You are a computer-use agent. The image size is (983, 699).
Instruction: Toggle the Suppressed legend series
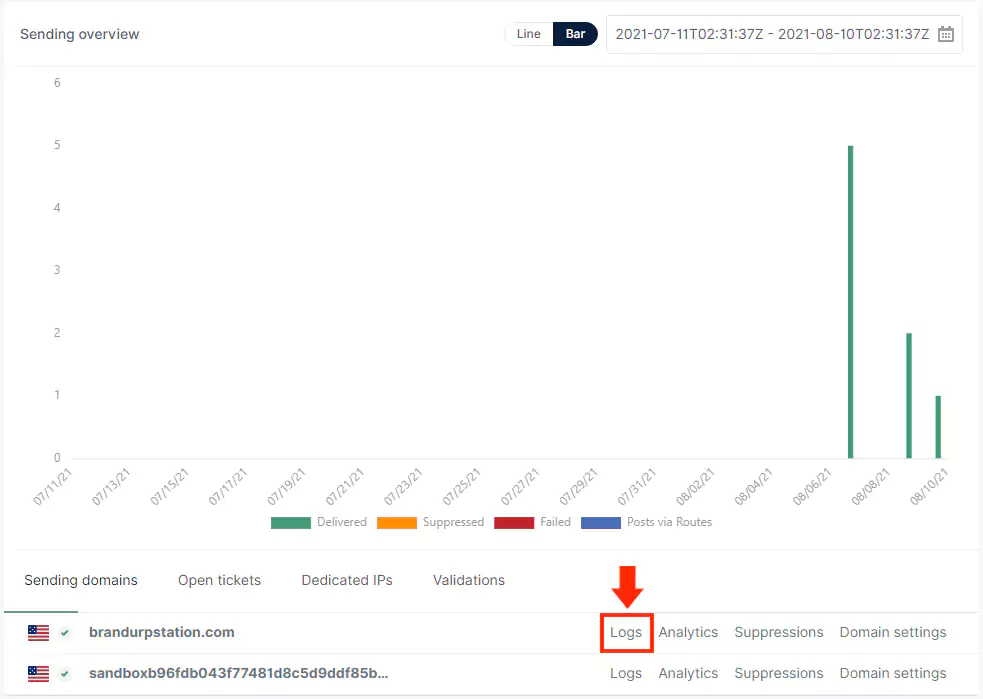(x=430, y=522)
